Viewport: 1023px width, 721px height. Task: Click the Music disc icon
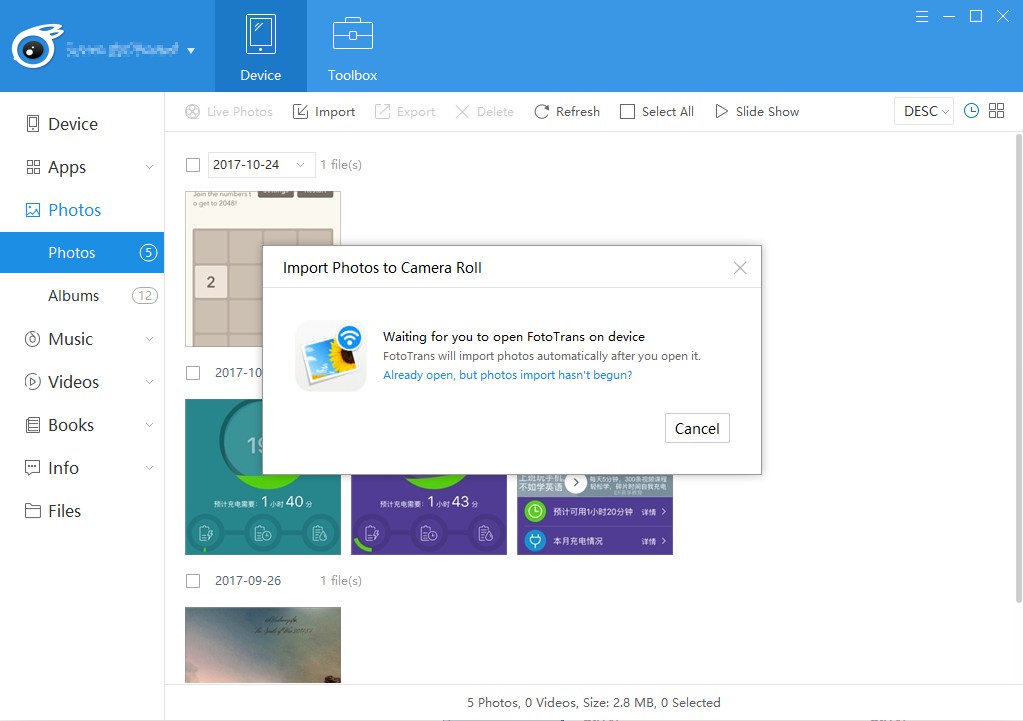tap(33, 339)
